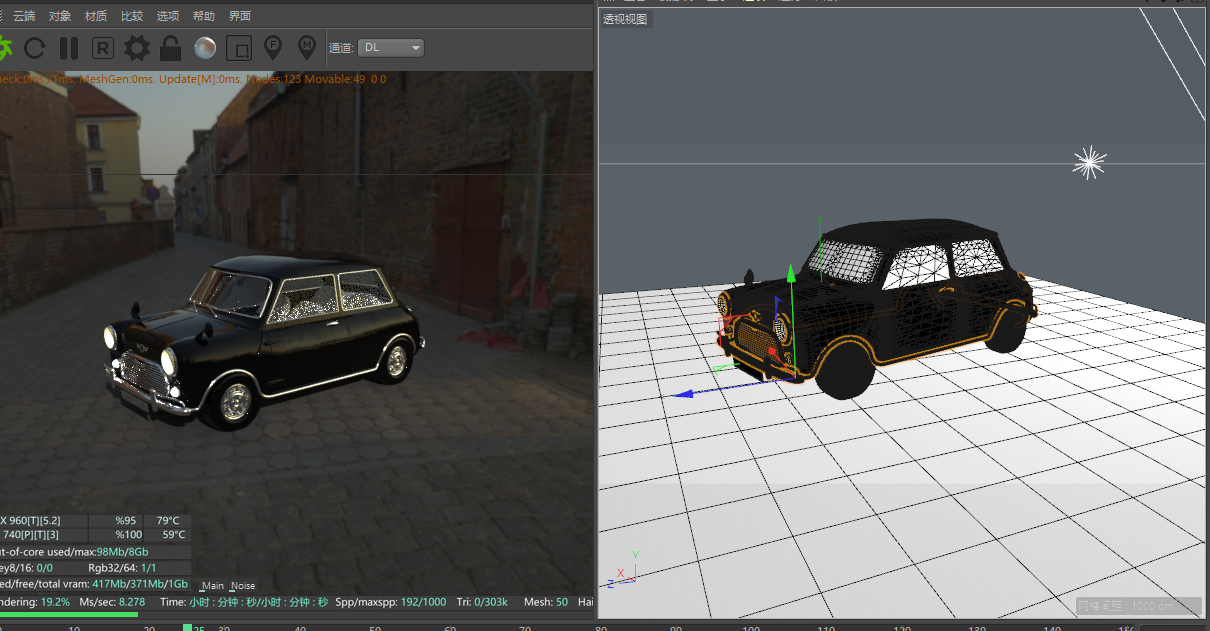Viewport: 1210px width, 631px height.
Task: Click the R render region button
Action: (x=103, y=47)
